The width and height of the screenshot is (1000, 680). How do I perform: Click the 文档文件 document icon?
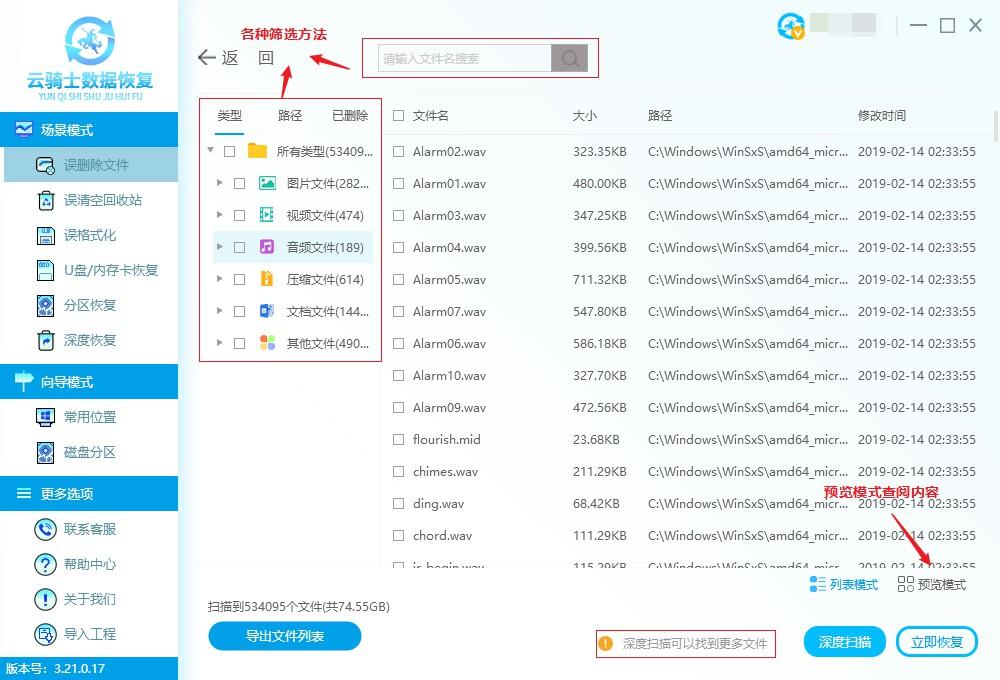[267, 311]
